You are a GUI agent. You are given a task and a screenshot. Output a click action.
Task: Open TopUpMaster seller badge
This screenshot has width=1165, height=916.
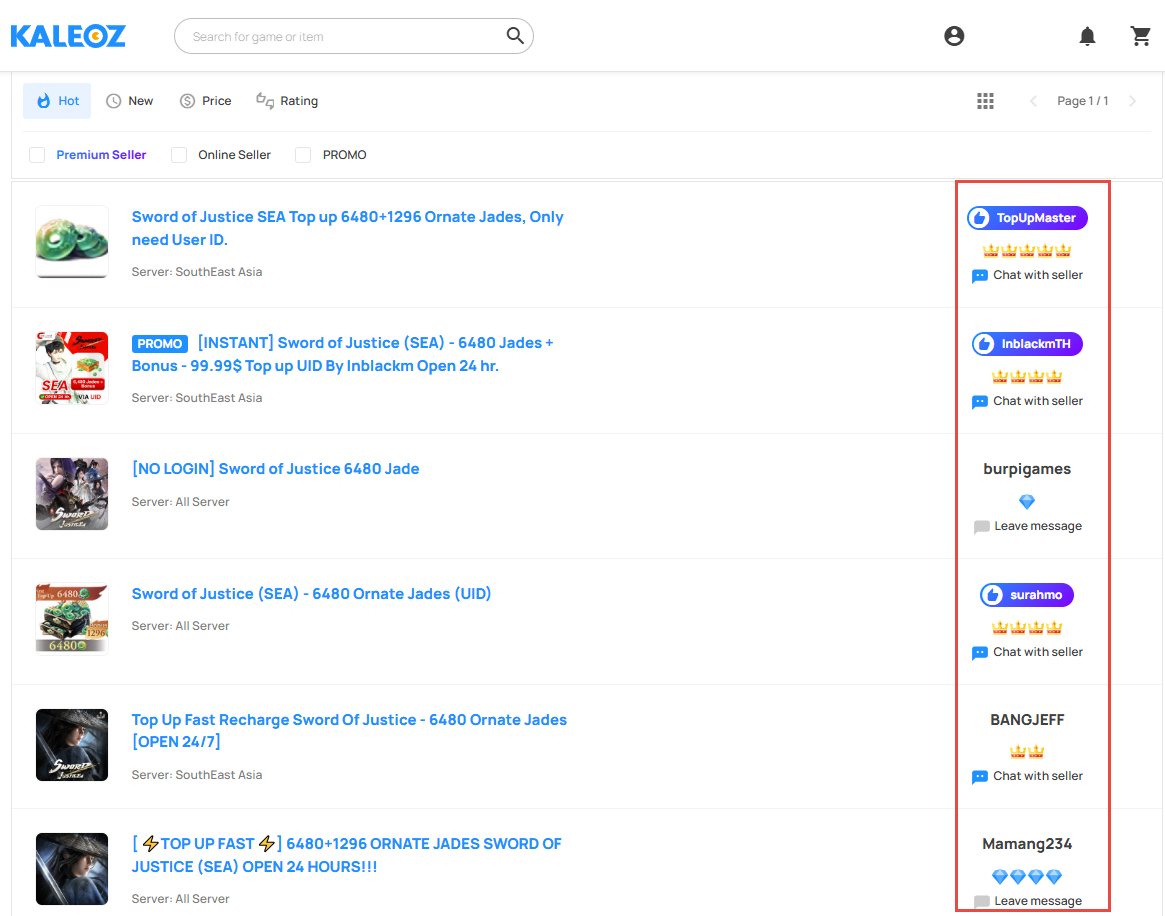coord(1027,218)
